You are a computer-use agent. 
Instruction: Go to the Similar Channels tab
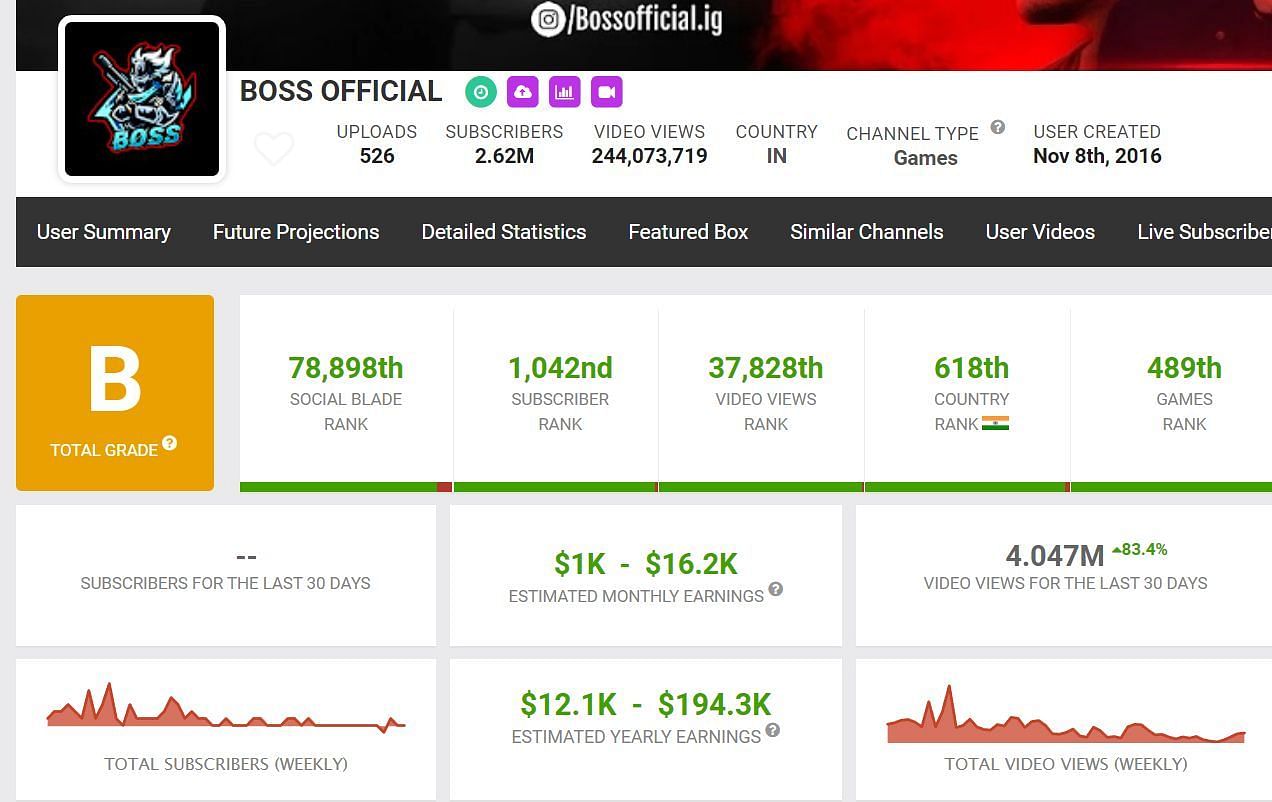[x=866, y=232]
